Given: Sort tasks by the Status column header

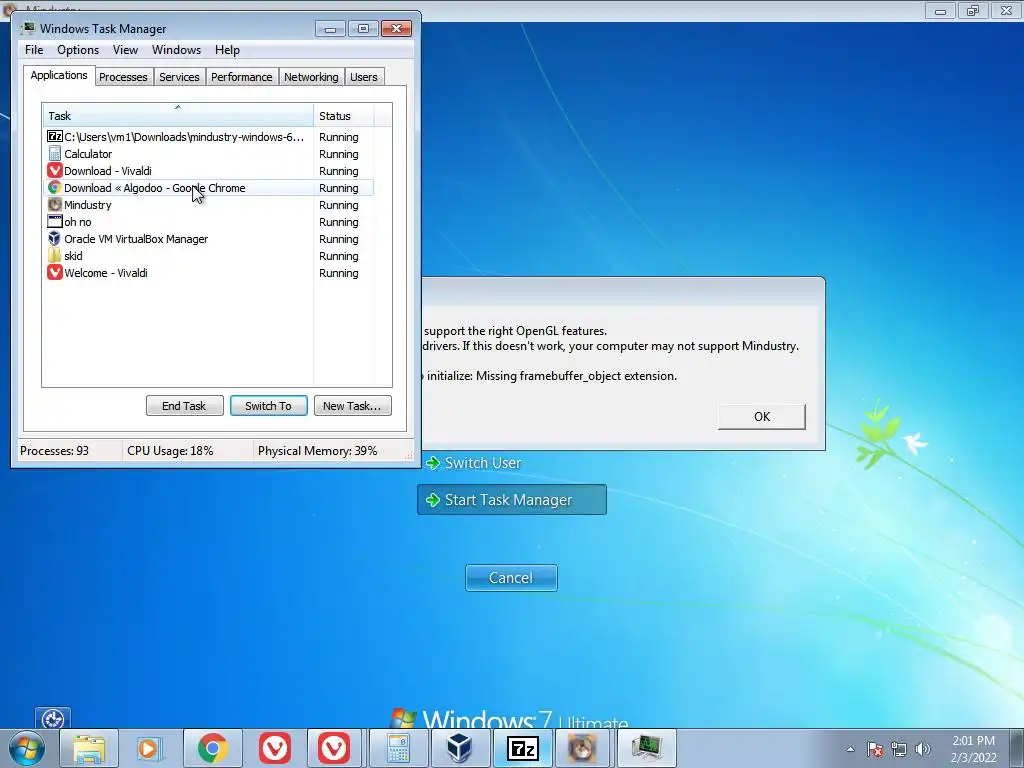Looking at the screenshot, I should (344, 116).
